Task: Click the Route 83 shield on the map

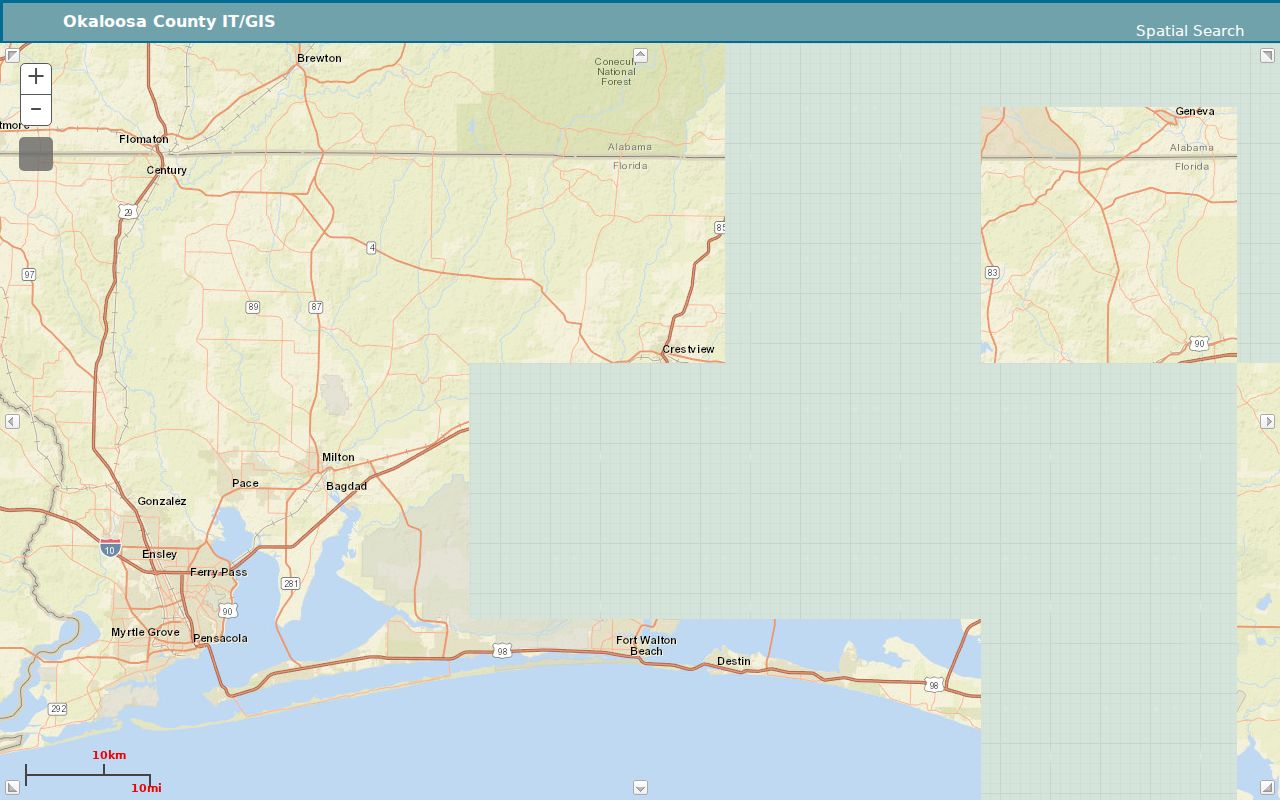Action: coord(992,272)
